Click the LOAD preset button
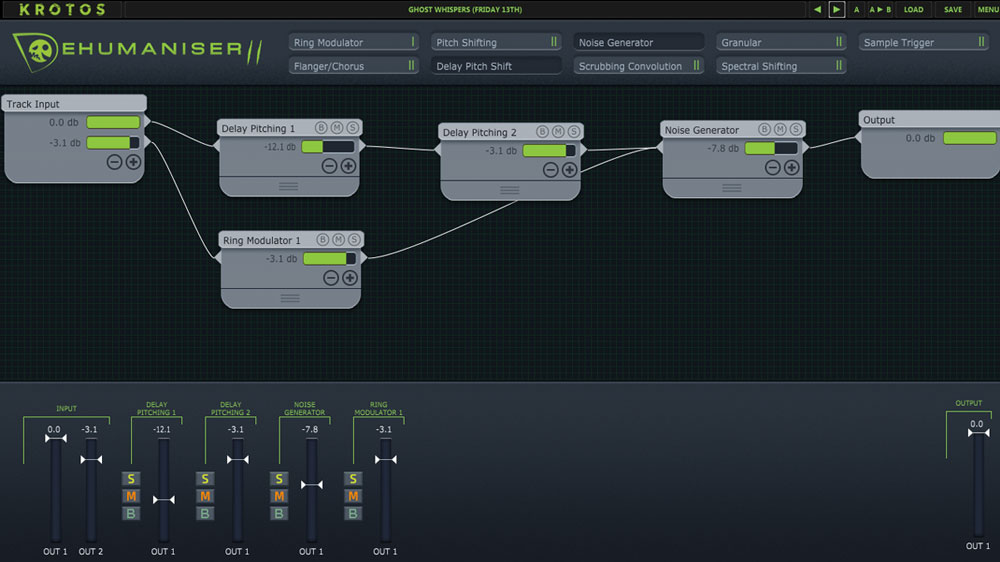The height and width of the screenshot is (562, 1000). (x=913, y=10)
